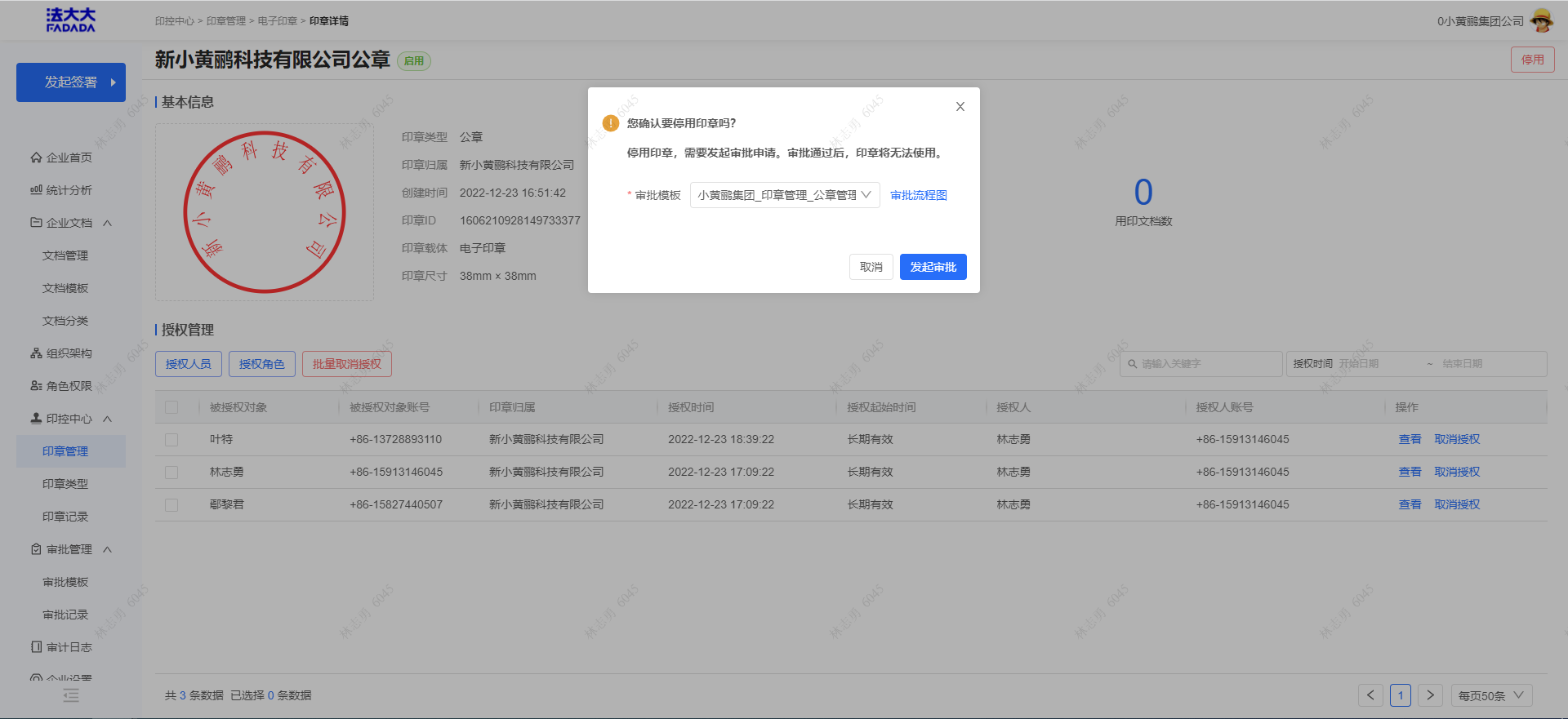Screen dimensions: 1568x719
Task: Click 查看 for 鄢黎君 row
Action: click(1410, 504)
